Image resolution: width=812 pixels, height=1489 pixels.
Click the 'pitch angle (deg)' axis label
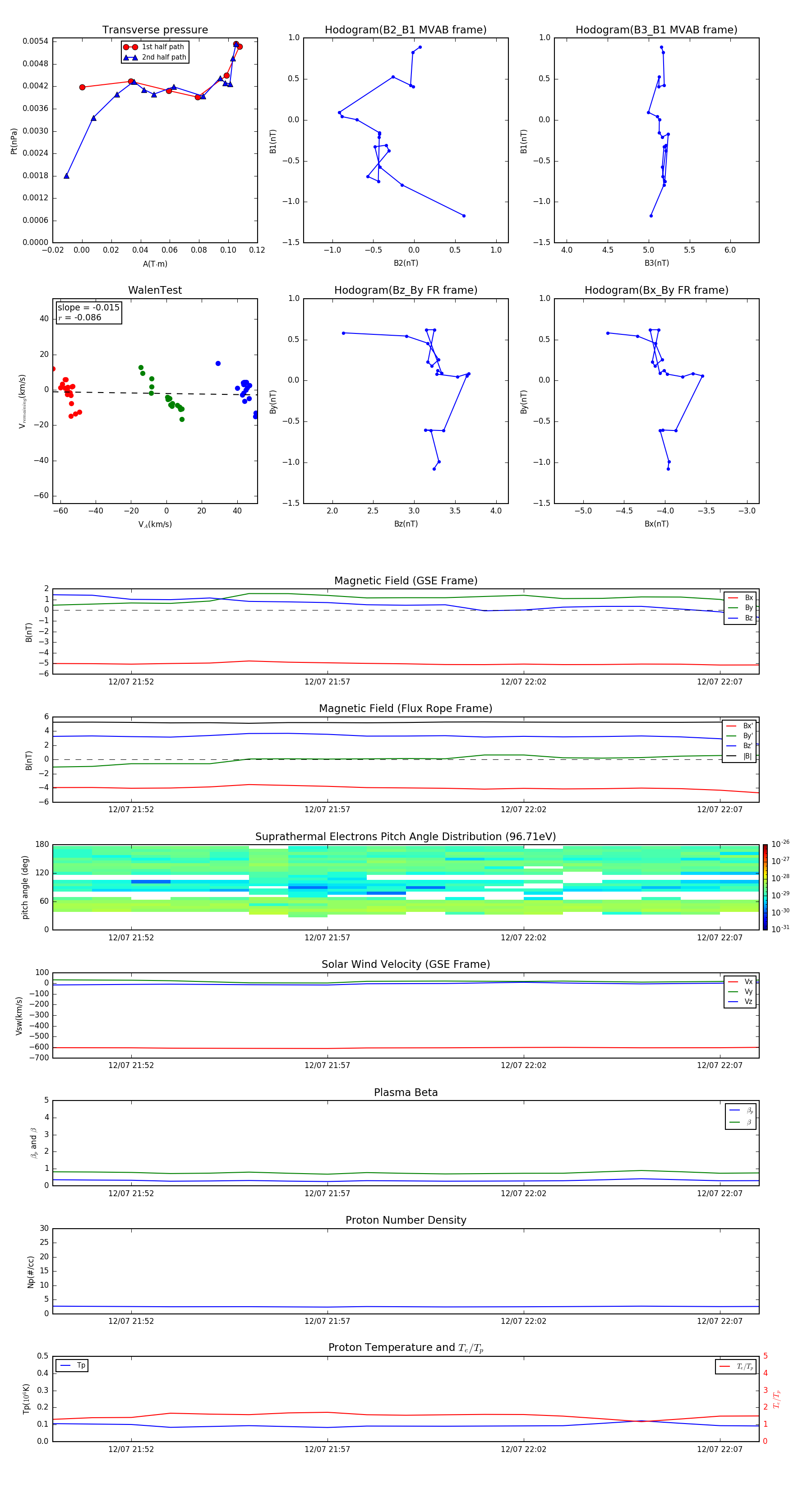[x=25, y=887]
